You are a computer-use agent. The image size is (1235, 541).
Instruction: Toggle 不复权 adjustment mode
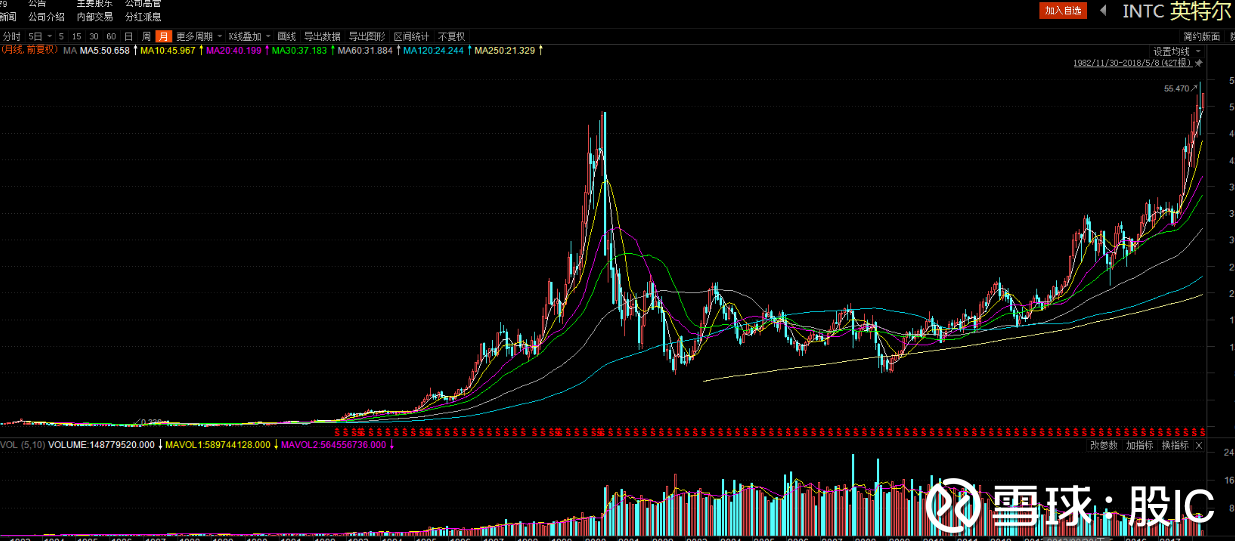tap(451, 36)
